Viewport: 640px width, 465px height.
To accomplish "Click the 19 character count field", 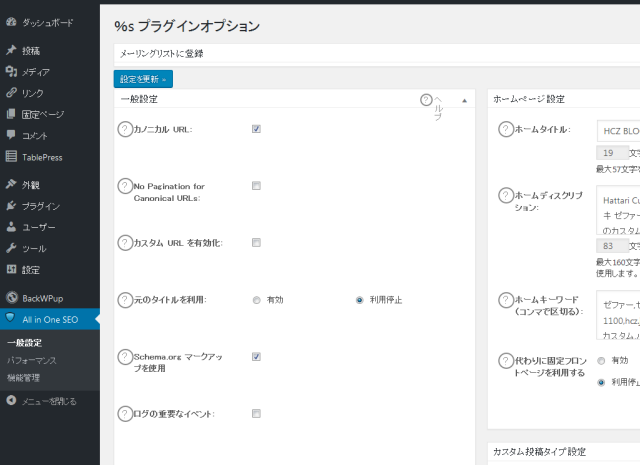I will pos(612,153).
